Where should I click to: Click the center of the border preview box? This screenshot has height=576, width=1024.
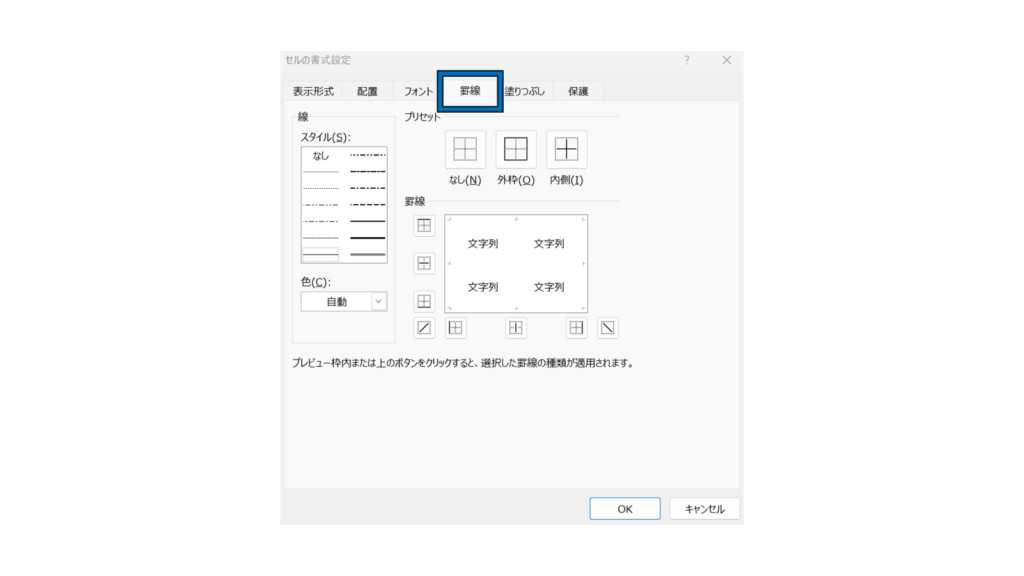(x=516, y=264)
